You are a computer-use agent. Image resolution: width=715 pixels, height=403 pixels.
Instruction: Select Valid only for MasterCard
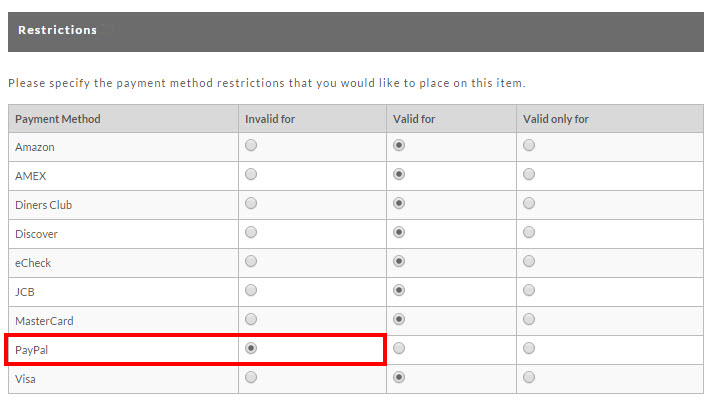click(529, 319)
